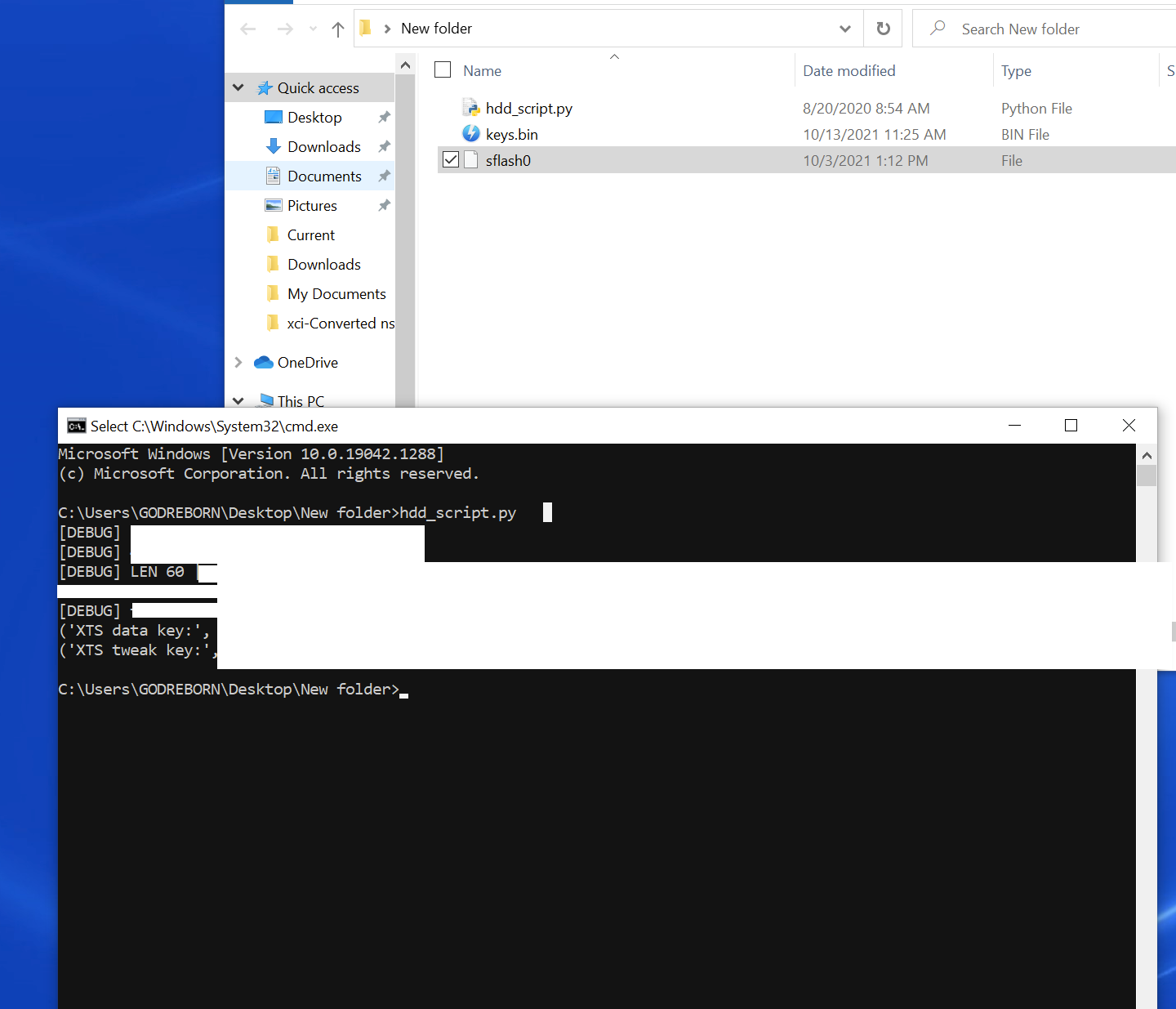Select the hdd_script.py file name

(528, 109)
